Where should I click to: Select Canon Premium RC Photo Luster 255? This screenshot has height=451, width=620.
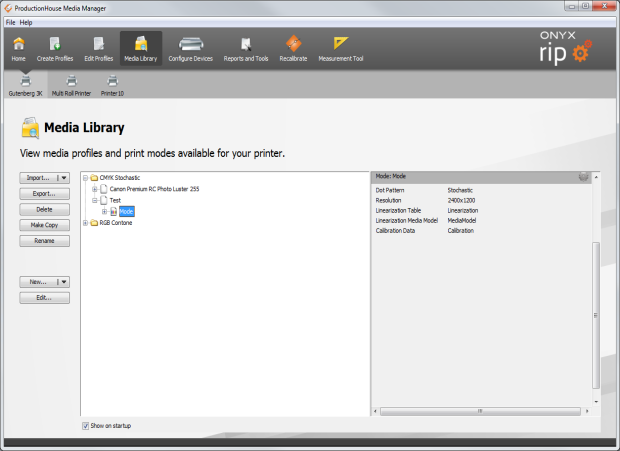pos(154,189)
